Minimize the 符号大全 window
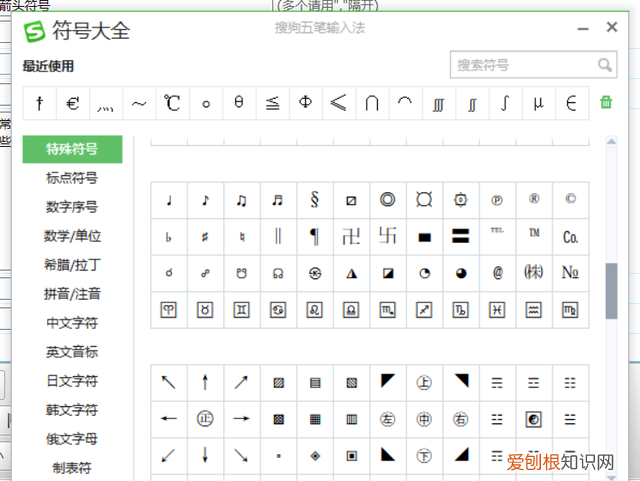 click(x=583, y=29)
